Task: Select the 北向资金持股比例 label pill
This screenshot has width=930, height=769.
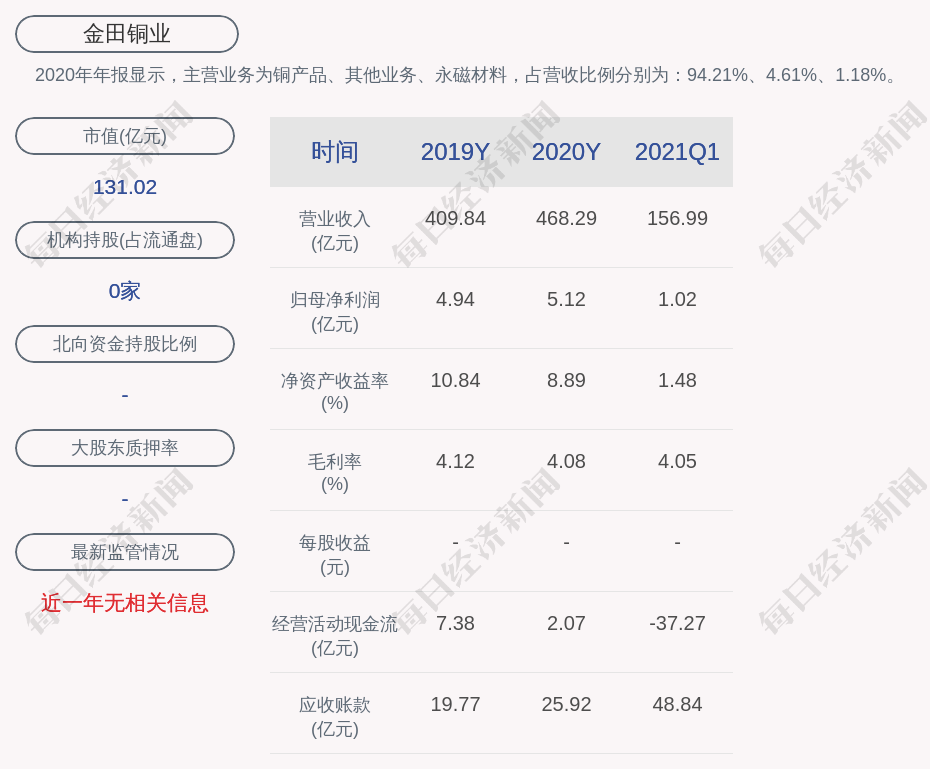Action: pyautogui.click(x=125, y=344)
